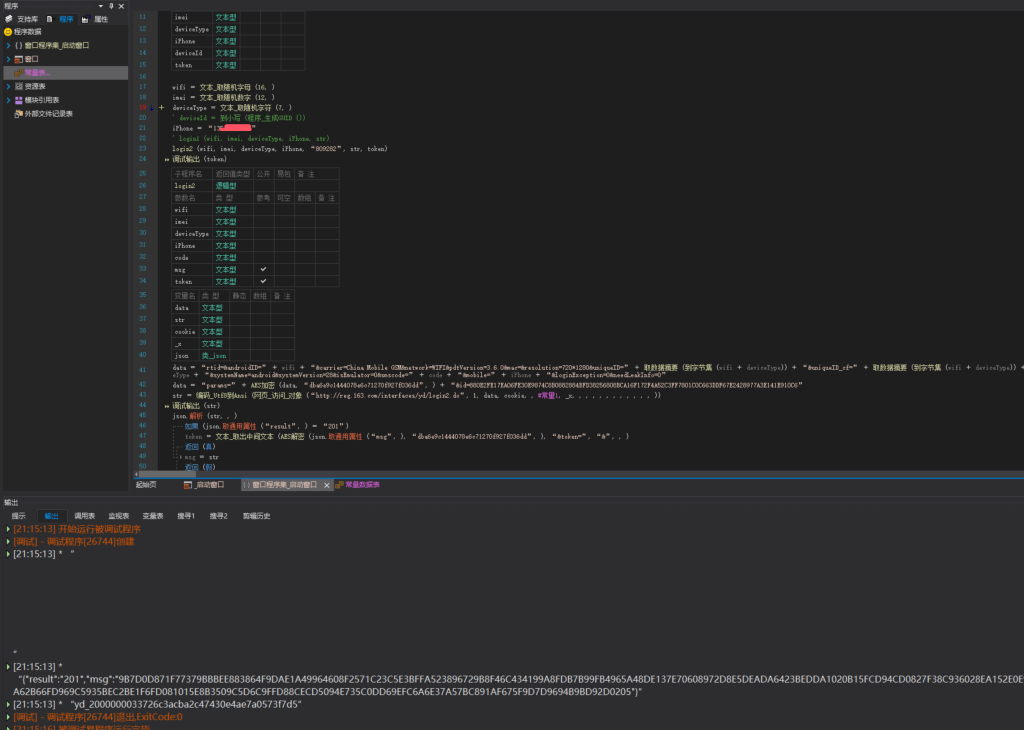This screenshot has width=1024, height=730.
Task: Expand the 模块引用表 tree node
Action: [x=8, y=101]
